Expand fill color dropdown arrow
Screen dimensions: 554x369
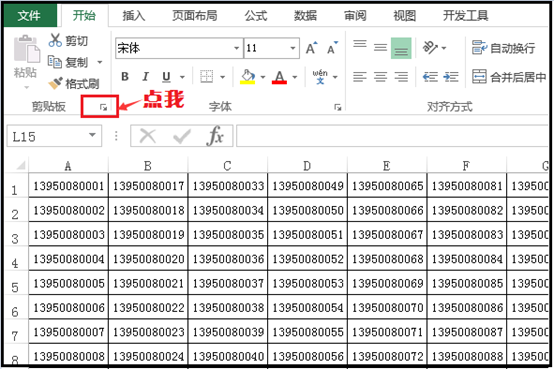263,77
